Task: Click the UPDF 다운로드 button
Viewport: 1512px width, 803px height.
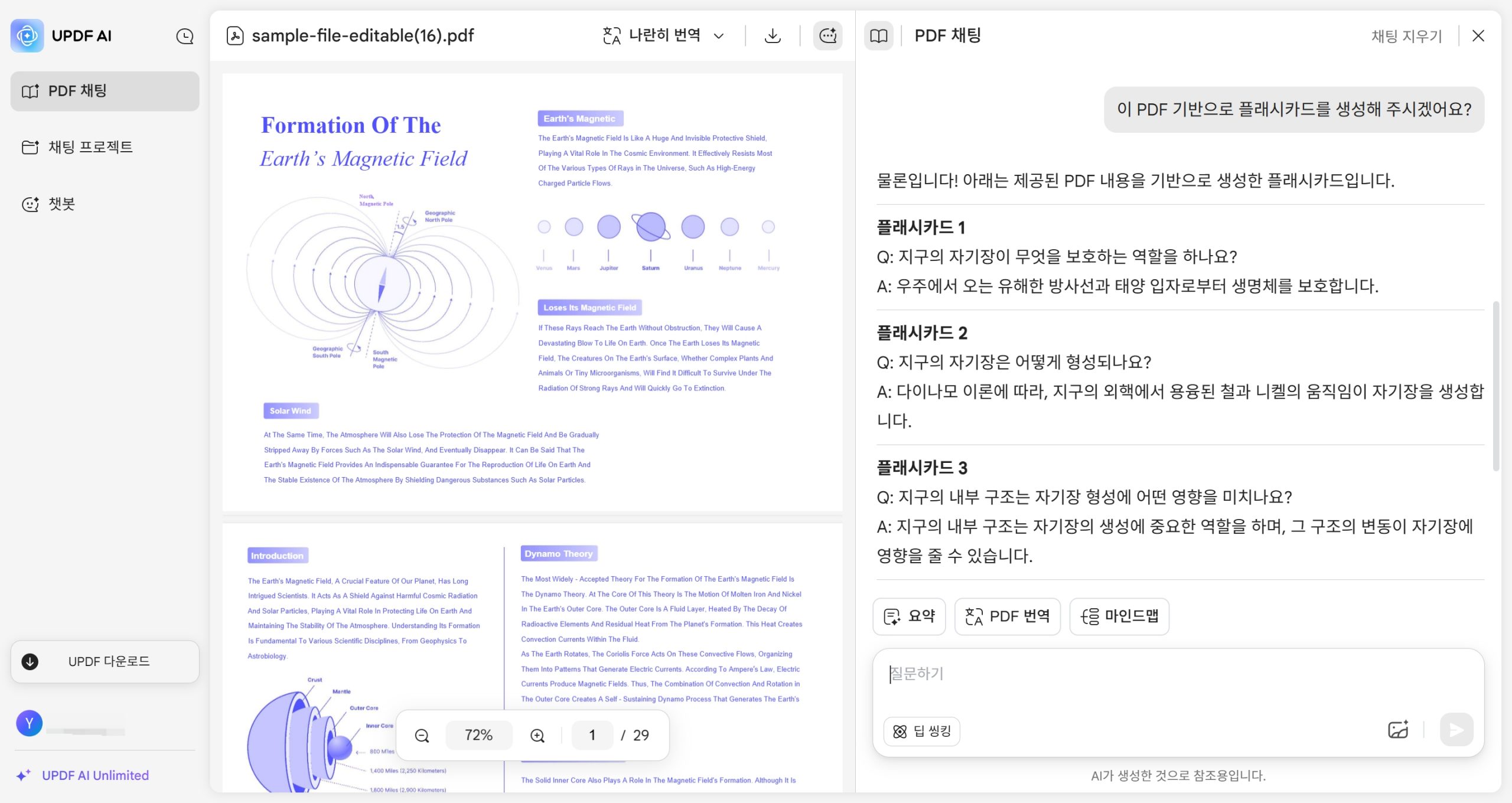Action: point(105,661)
